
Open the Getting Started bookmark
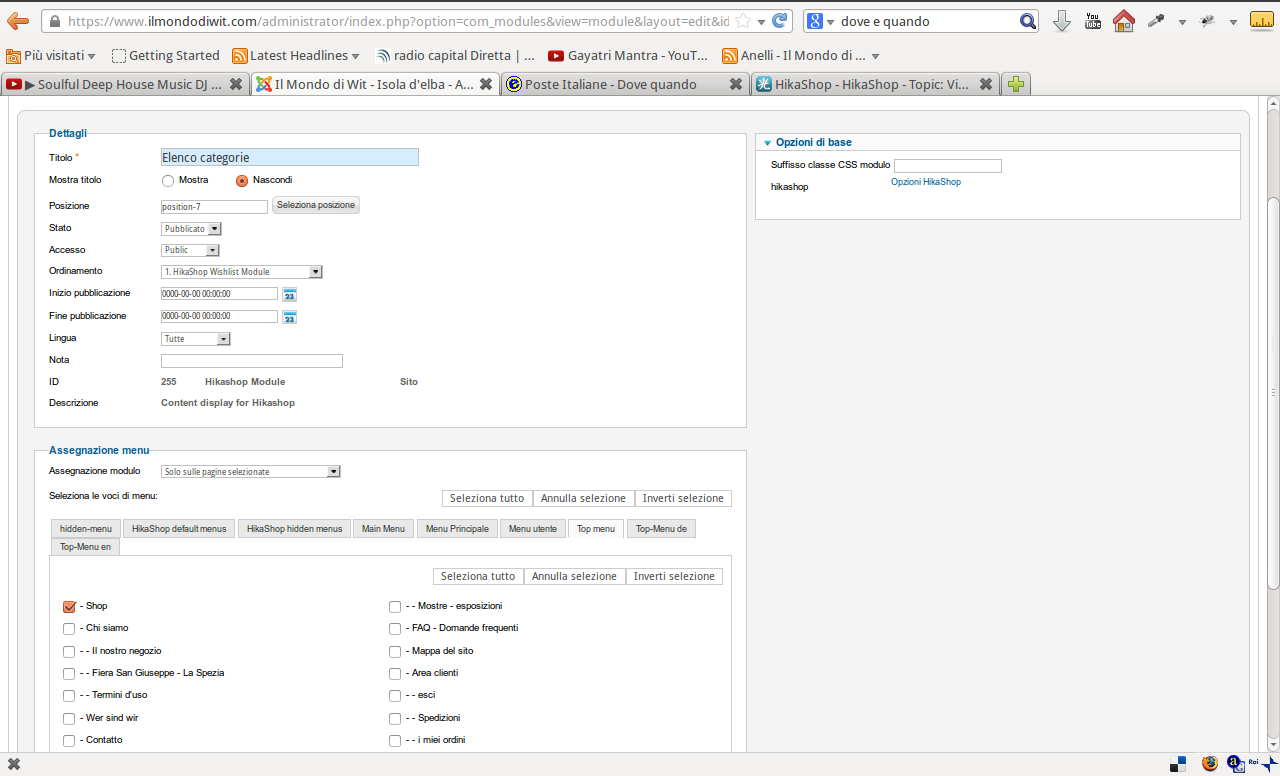pyautogui.click(x=165, y=56)
